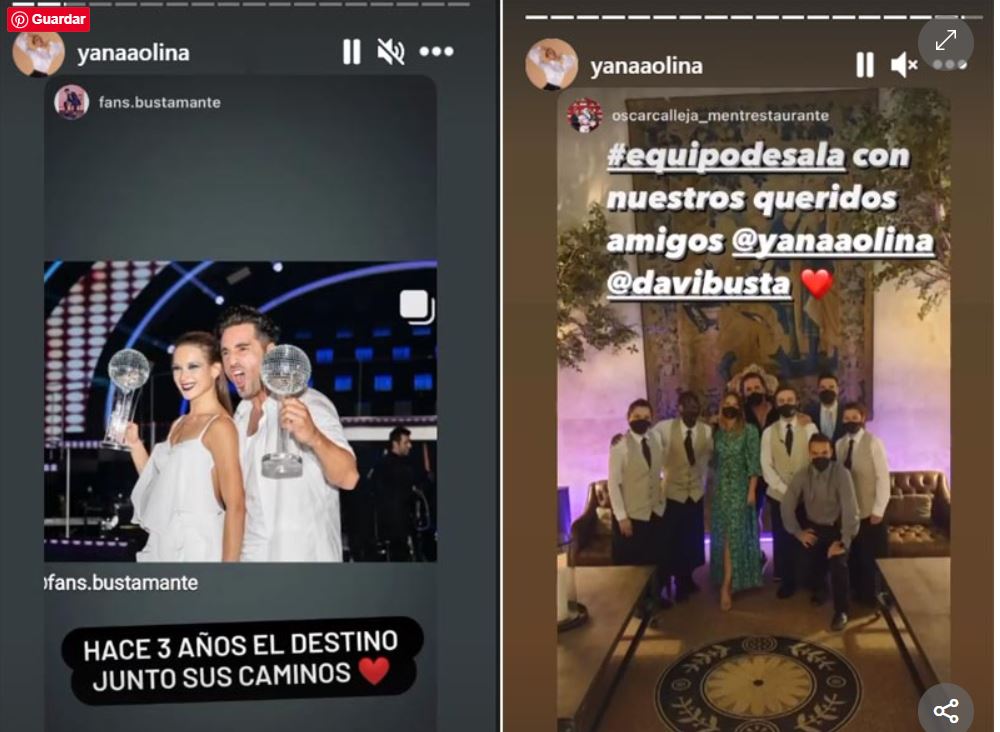Open the oscarcalleja_mentrestaurante profile picture
Screen dimensions: 1000x732
click(x=585, y=115)
